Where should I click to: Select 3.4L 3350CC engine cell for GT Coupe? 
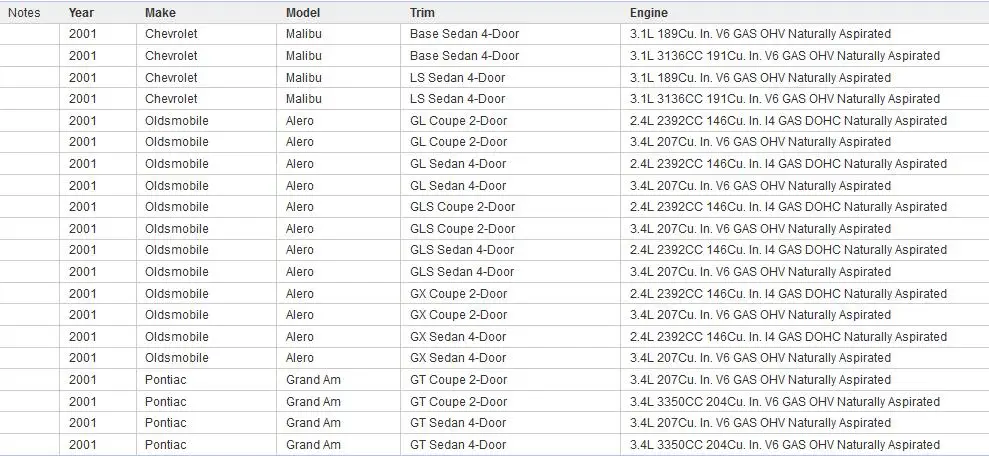[x=785, y=401]
